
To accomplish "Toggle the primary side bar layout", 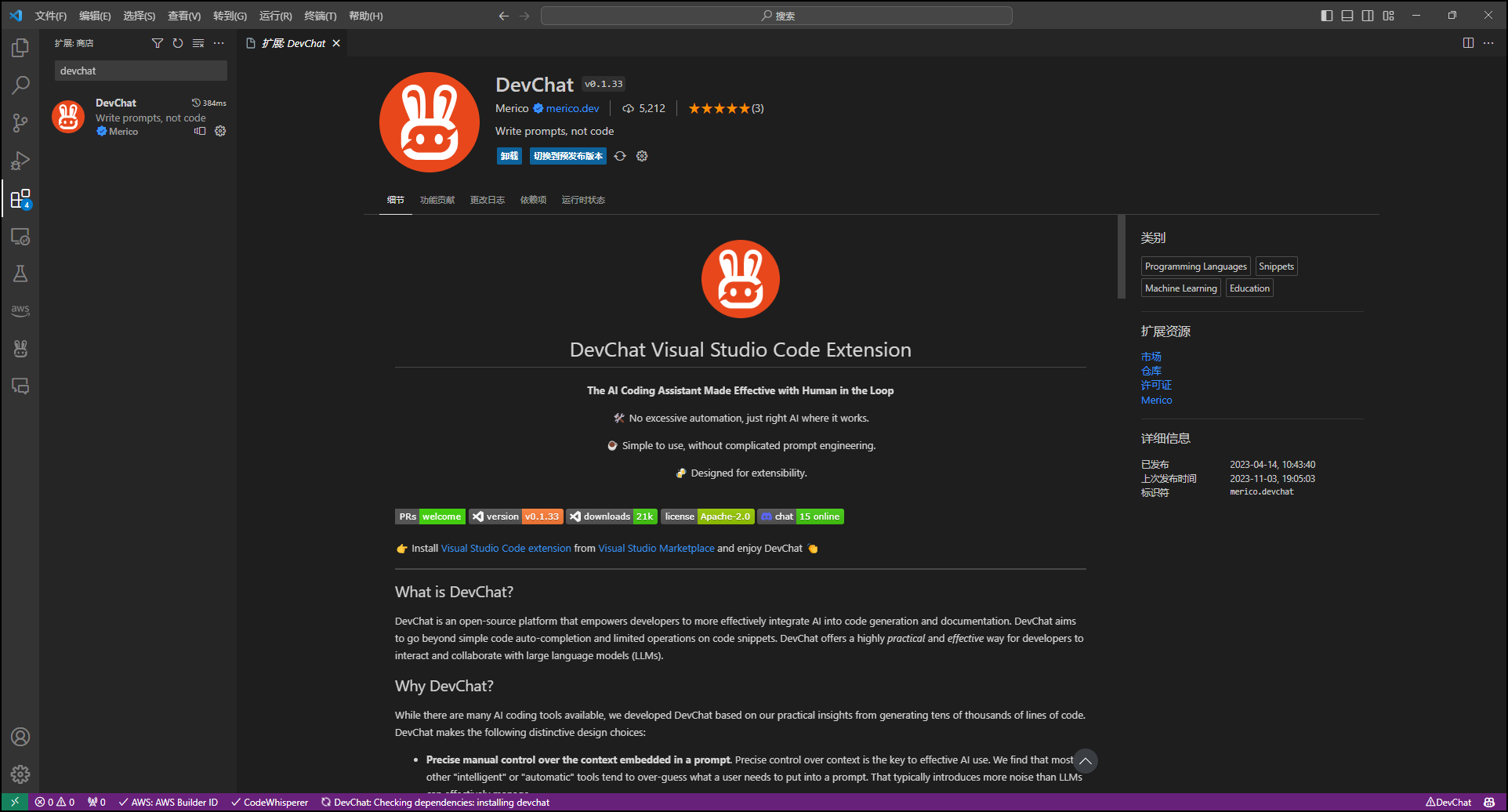I will tap(1327, 16).
